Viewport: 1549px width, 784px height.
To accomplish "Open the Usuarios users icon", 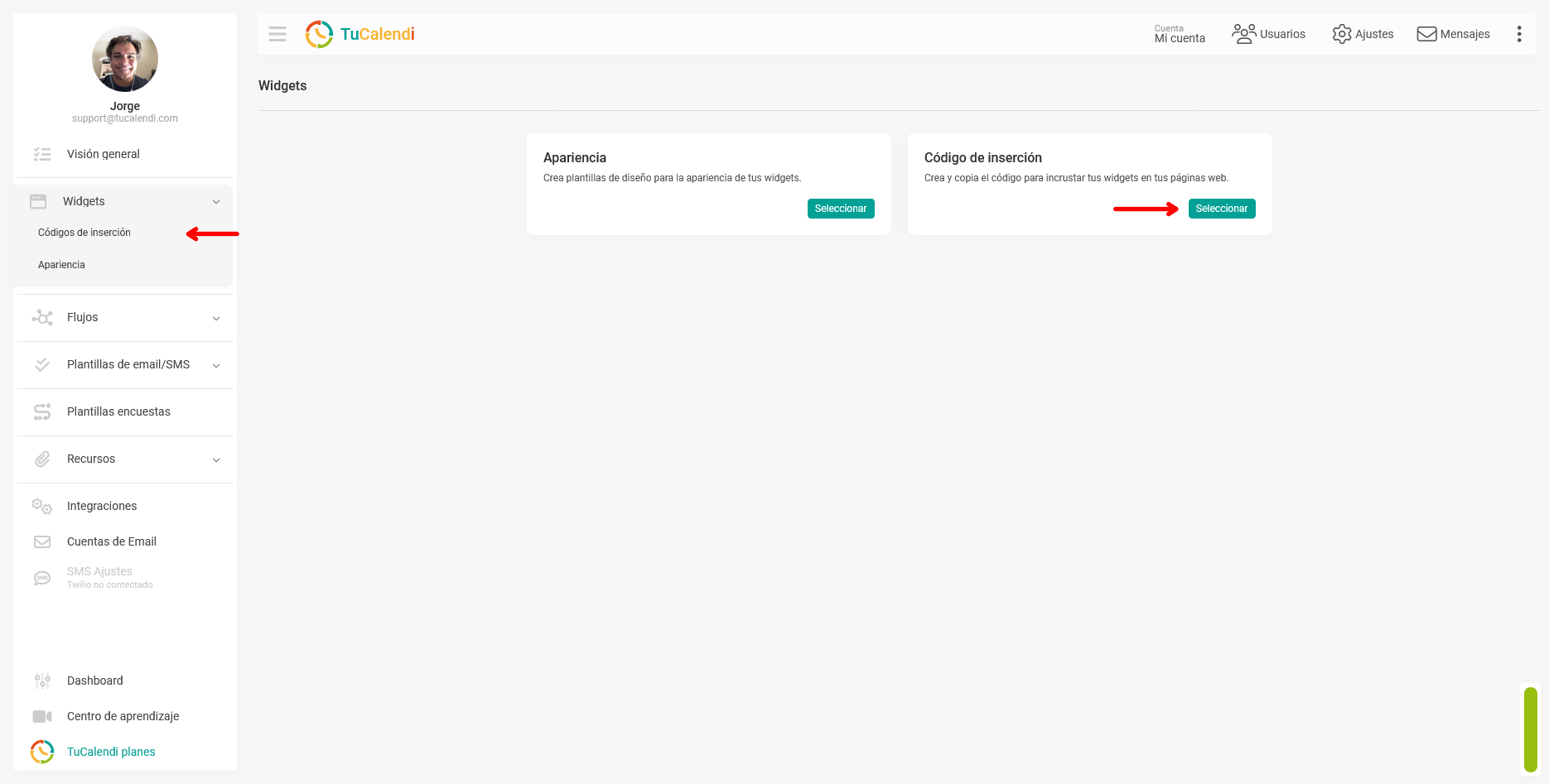I will pos(1243,34).
